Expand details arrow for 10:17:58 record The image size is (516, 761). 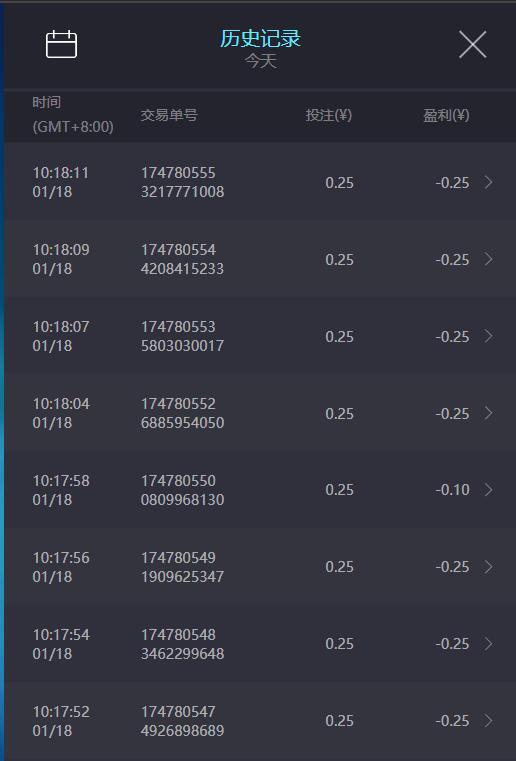tap(488, 490)
